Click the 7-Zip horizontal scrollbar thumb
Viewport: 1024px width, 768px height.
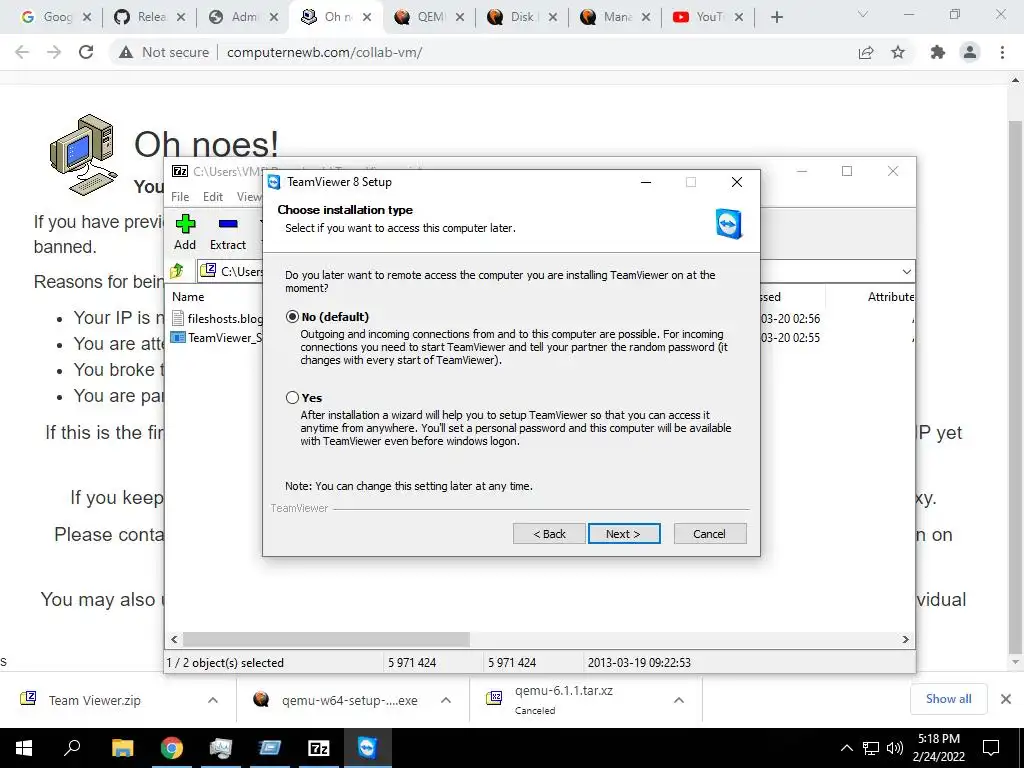(326, 639)
